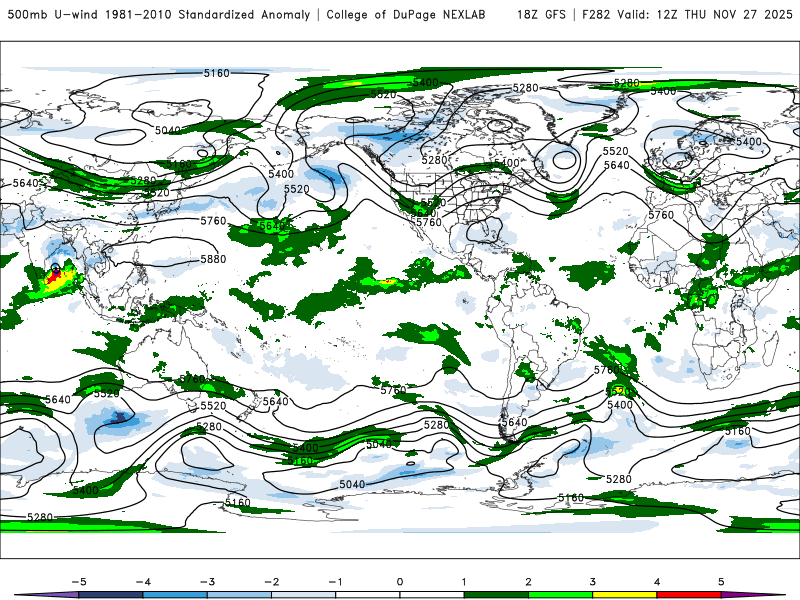Viewport: 800px width, 600px height.
Task: Click the '2' colorbar tick label
Action: click(528, 582)
